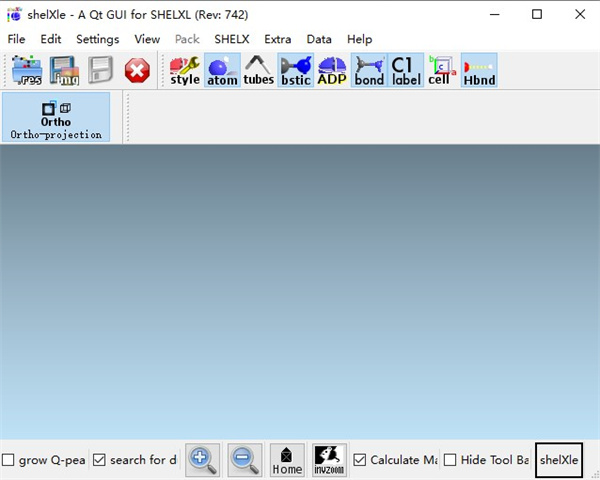Toggle the C1 atom label icon
Screen dimensions: 600x480
[406, 70]
